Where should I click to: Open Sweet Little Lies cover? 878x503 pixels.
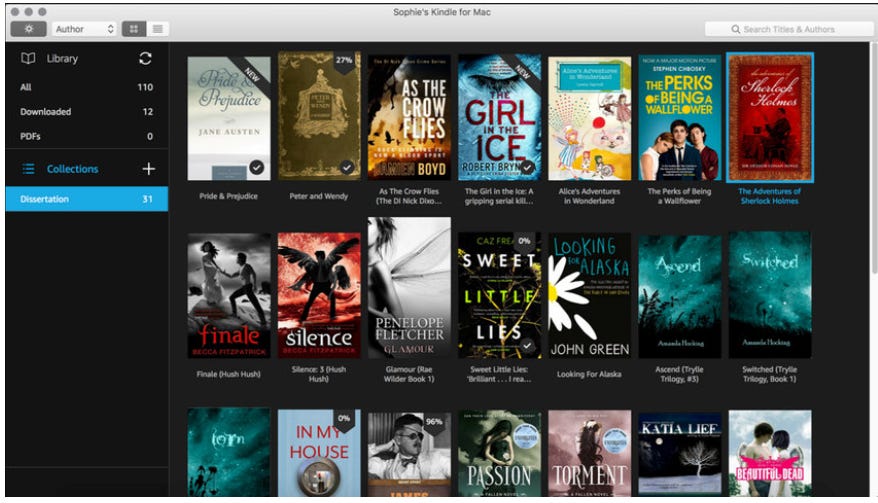pos(499,295)
